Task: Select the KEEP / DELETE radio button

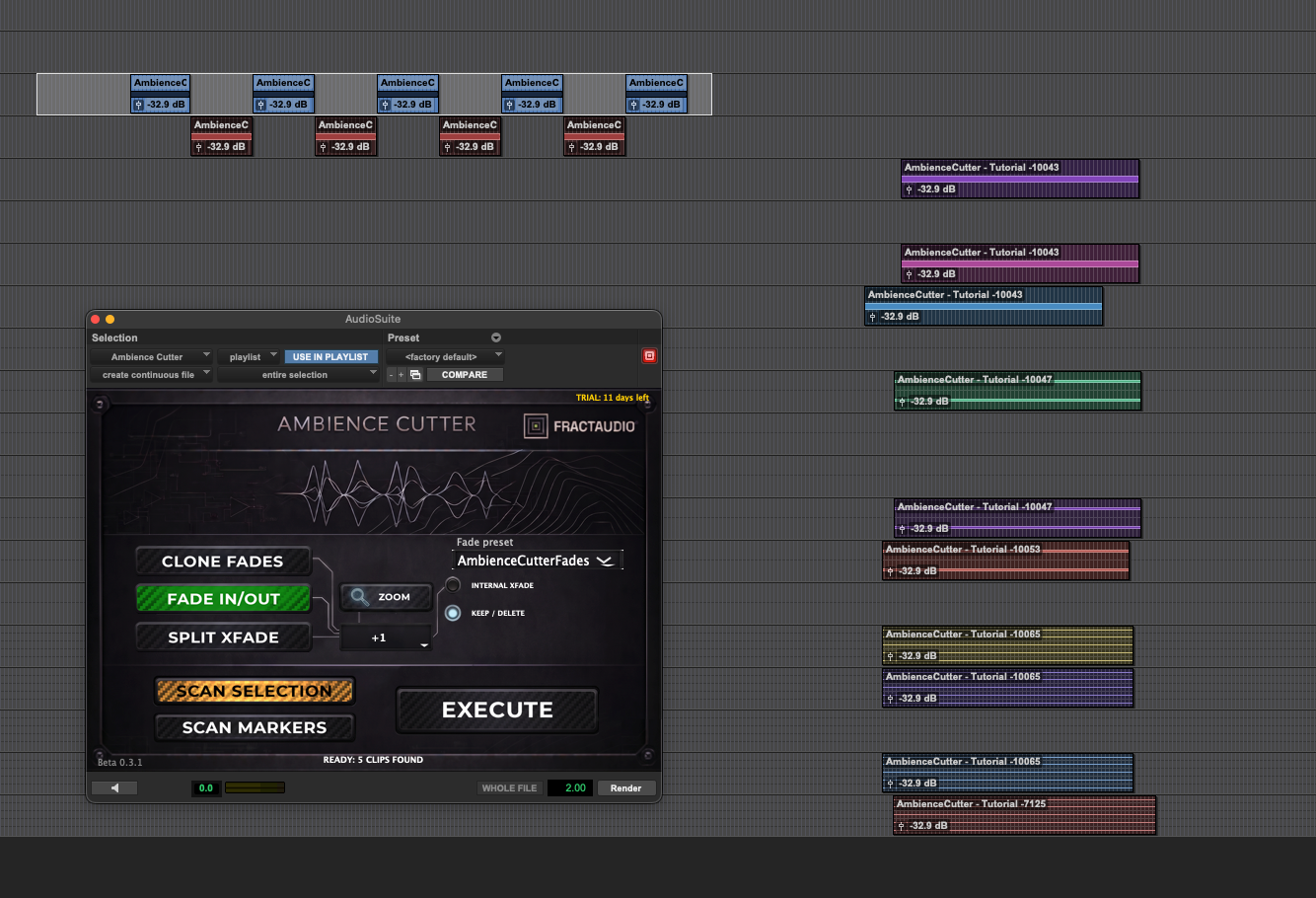Action: [x=453, y=613]
